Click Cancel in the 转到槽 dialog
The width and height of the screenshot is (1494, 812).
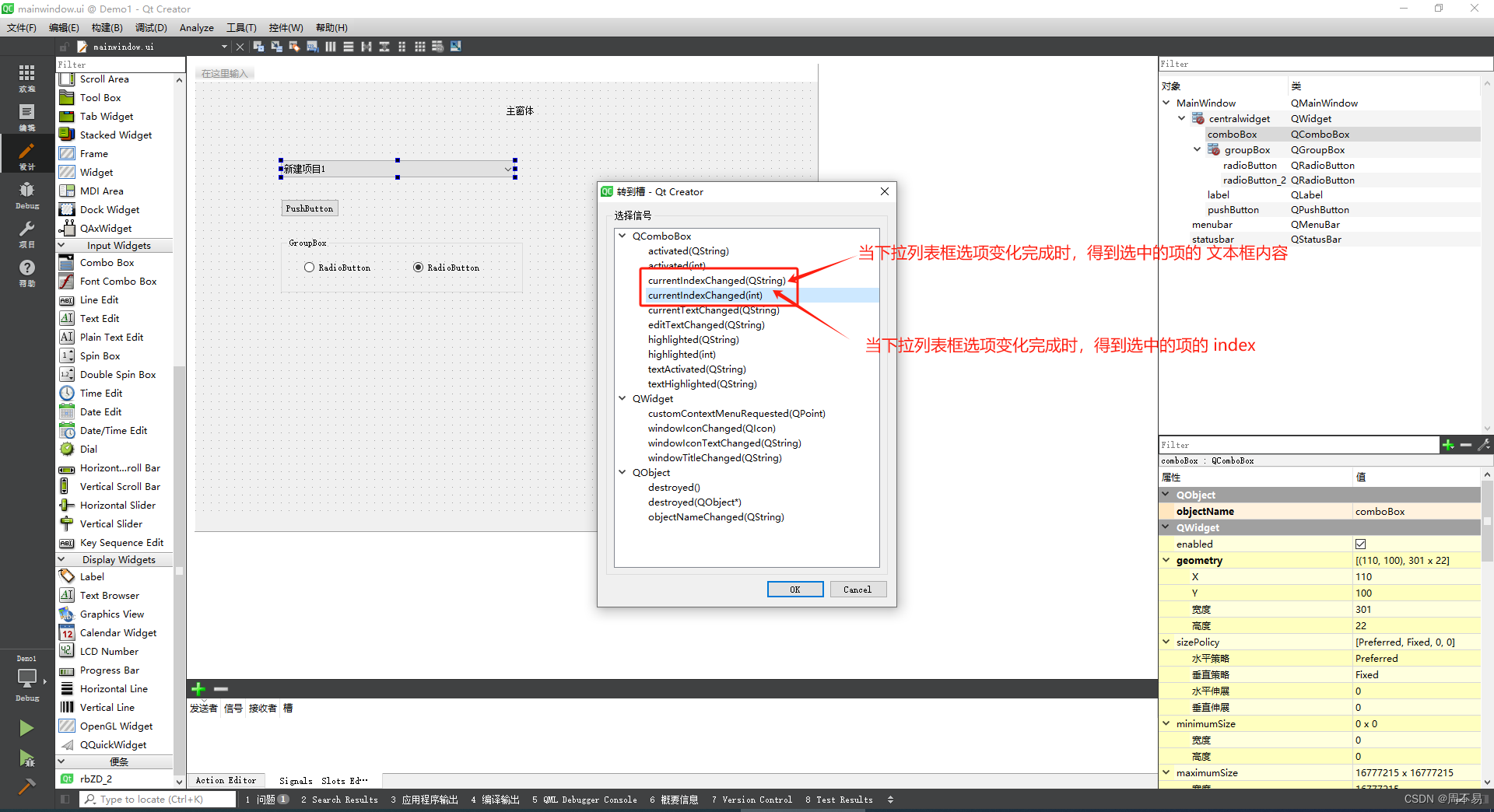pyautogui.click(x=857, y=590)
